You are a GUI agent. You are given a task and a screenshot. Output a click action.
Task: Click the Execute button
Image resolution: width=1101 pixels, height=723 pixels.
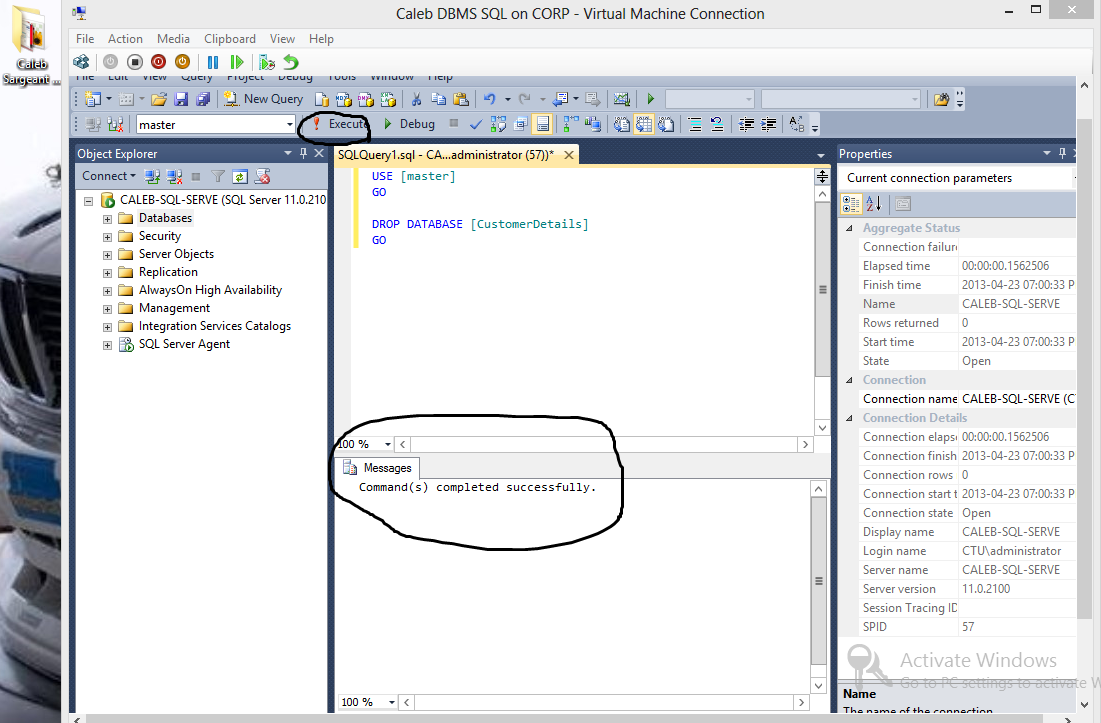341,124
